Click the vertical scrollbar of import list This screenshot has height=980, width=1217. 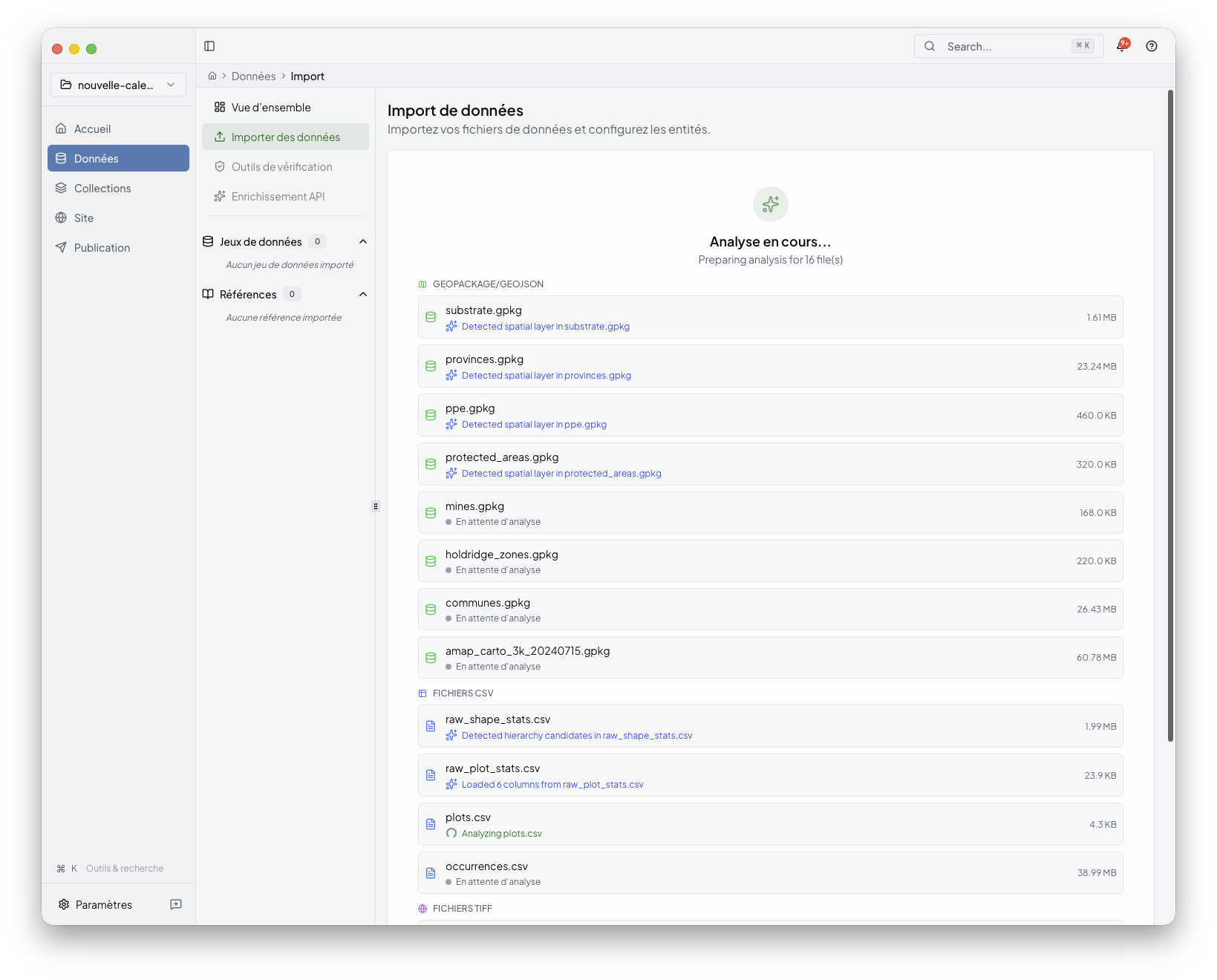coord(1170,416)
